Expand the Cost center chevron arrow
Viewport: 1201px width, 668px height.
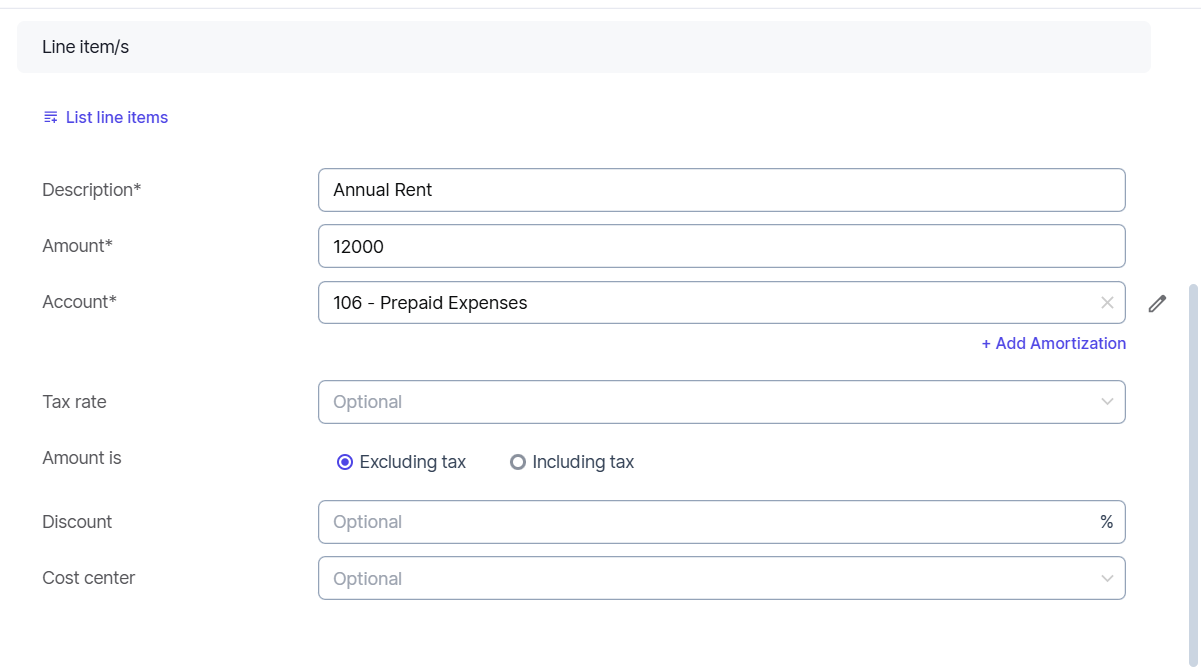[1107, 579]
